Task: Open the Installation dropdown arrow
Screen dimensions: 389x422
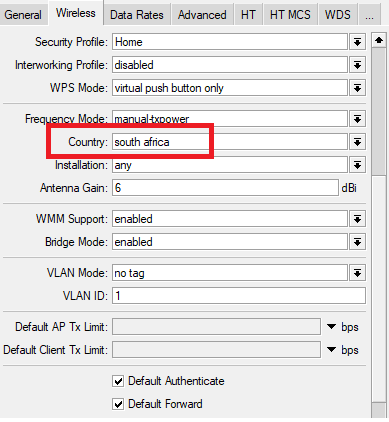Action: pyautogui.click(x=357, y=165)
